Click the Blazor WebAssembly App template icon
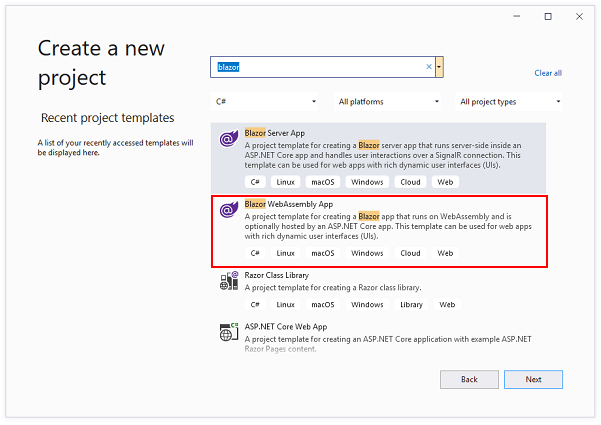This screenshot has width=601, height=425. [229, 210]
